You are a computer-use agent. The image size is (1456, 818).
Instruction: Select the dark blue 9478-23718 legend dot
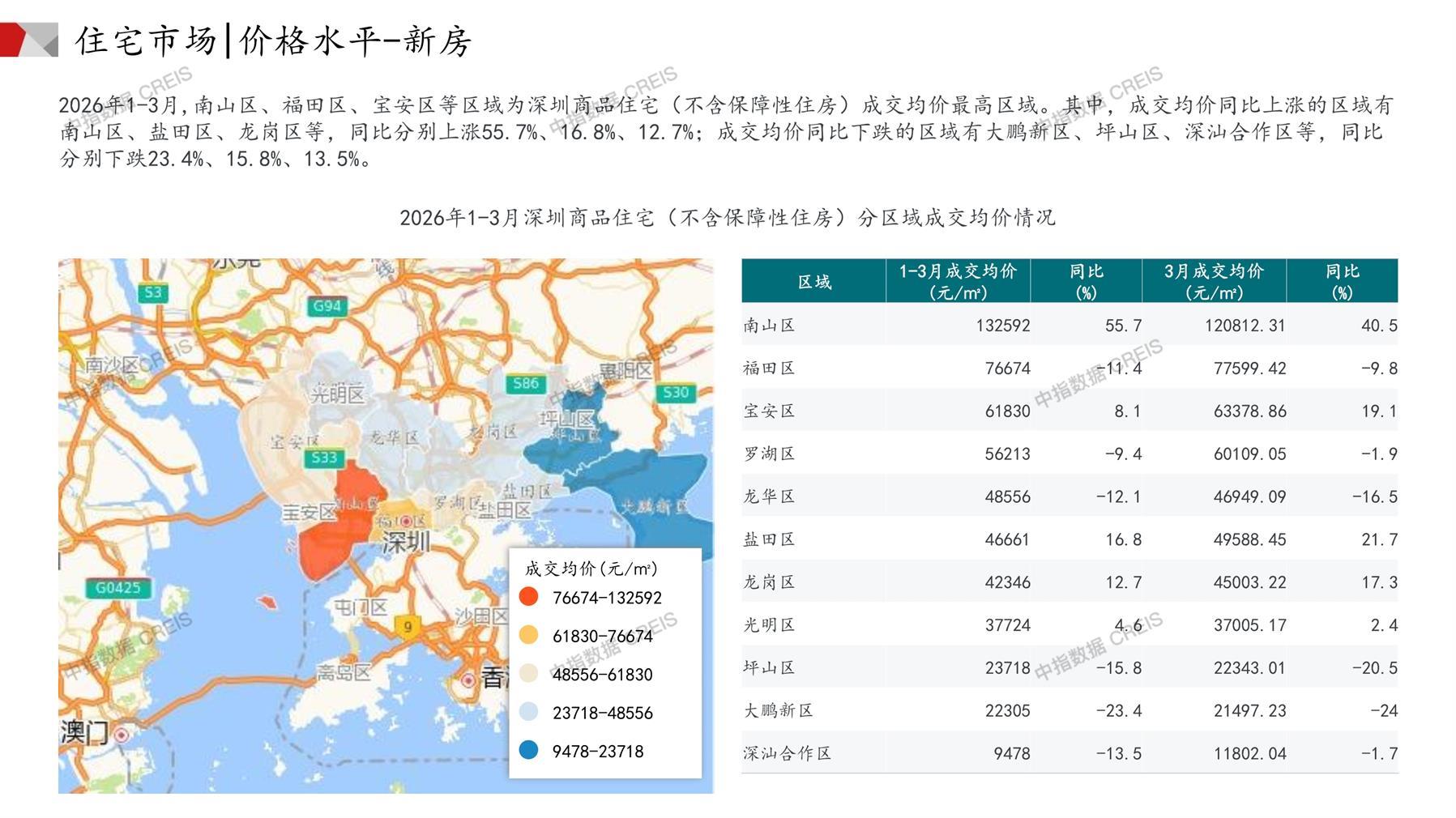pos(528,751)
